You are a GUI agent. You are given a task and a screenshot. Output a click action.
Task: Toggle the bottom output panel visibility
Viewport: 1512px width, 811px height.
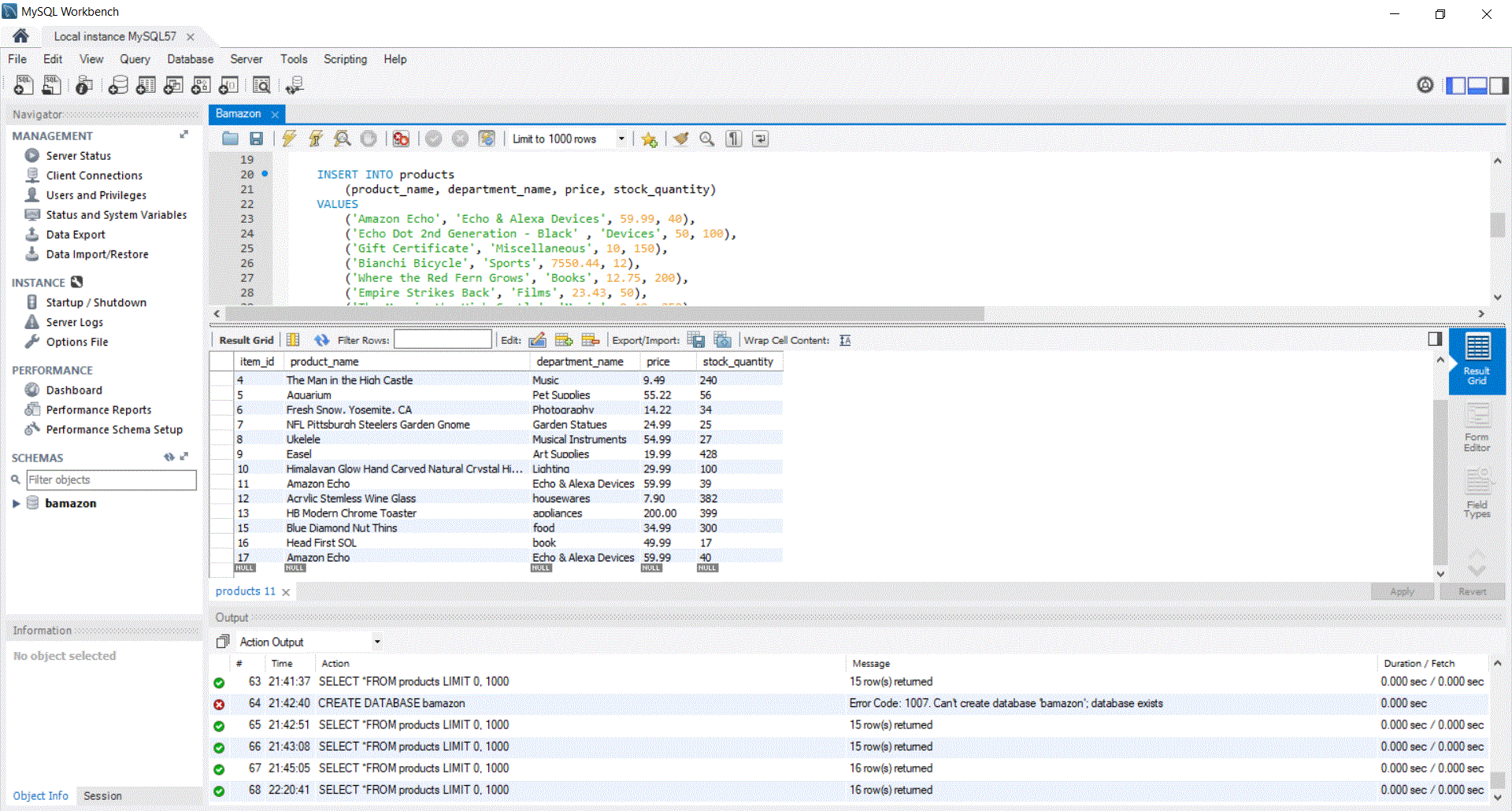coord(1477,85)
